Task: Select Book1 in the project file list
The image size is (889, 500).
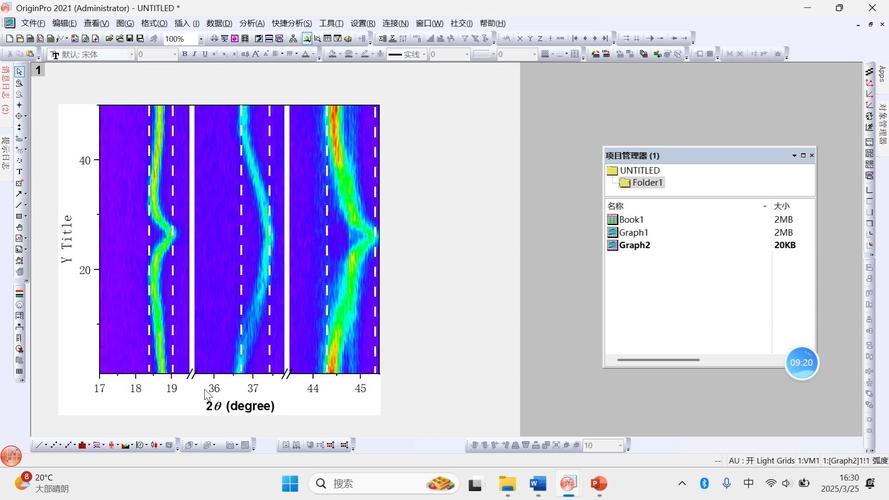Action: tap(630, 220)
